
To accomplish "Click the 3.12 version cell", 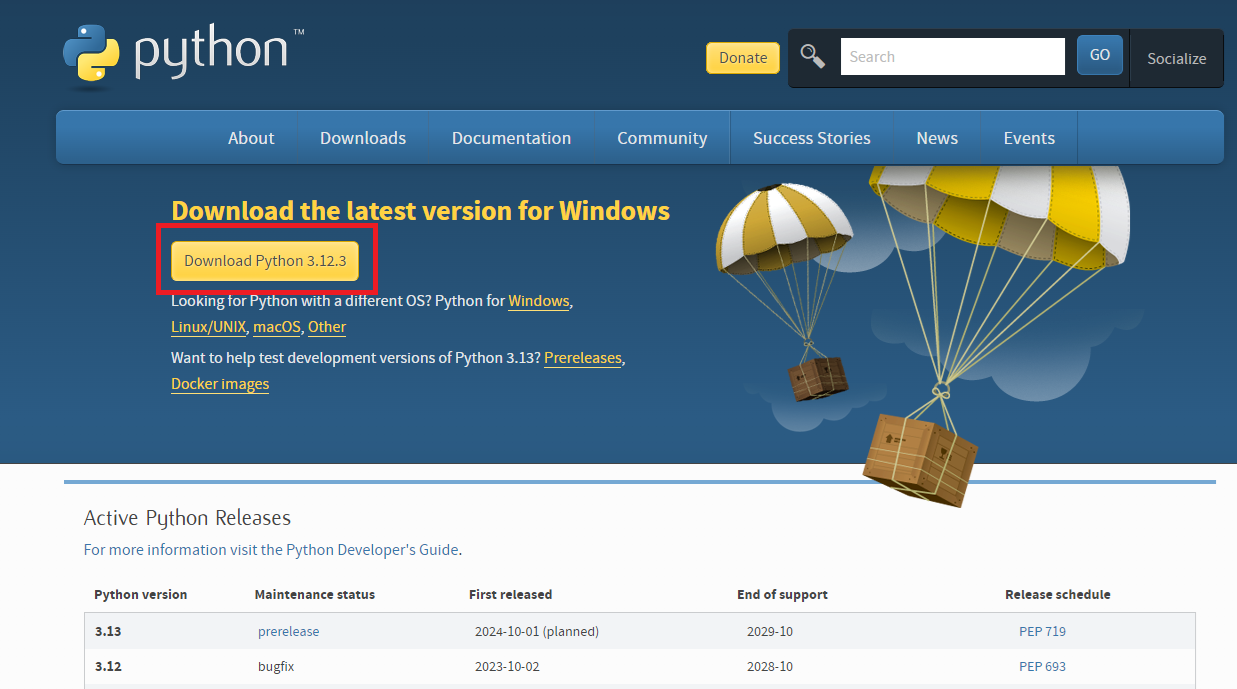I will coord(107,666).
